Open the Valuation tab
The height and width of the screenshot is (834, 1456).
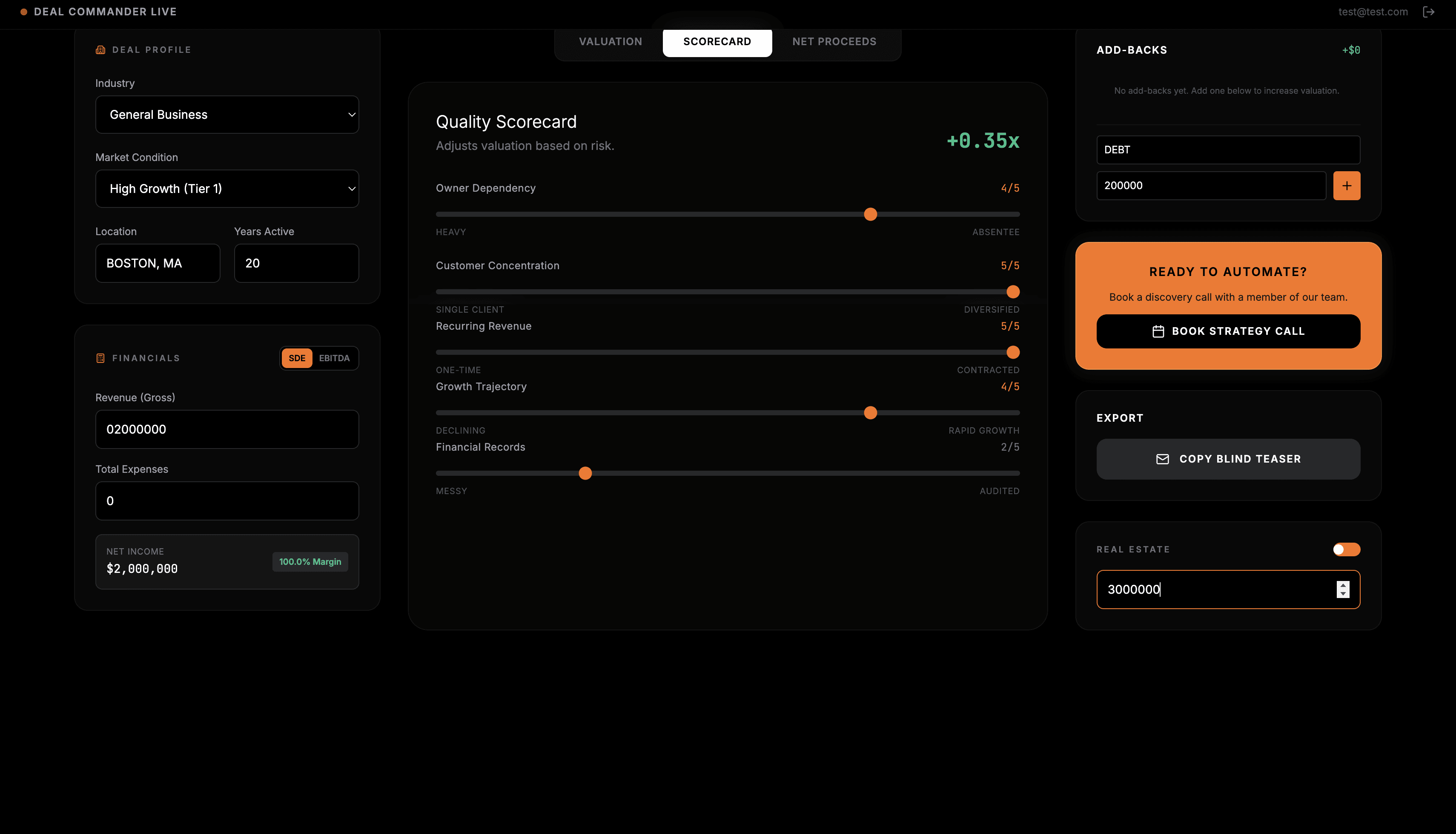[x=610, y=41]
